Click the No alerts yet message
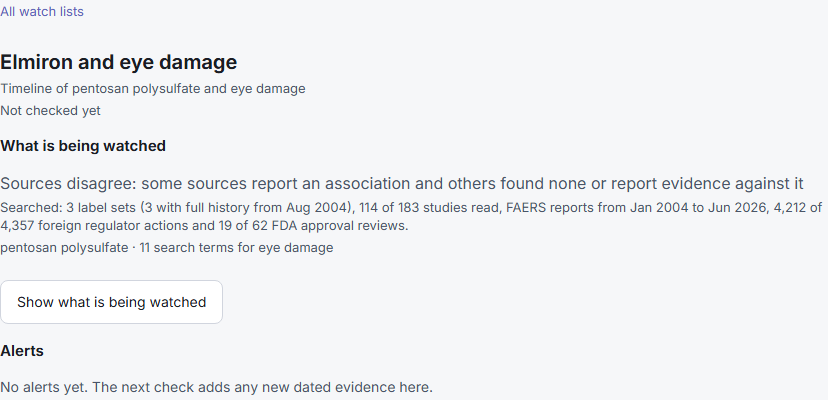 (217, 387)
